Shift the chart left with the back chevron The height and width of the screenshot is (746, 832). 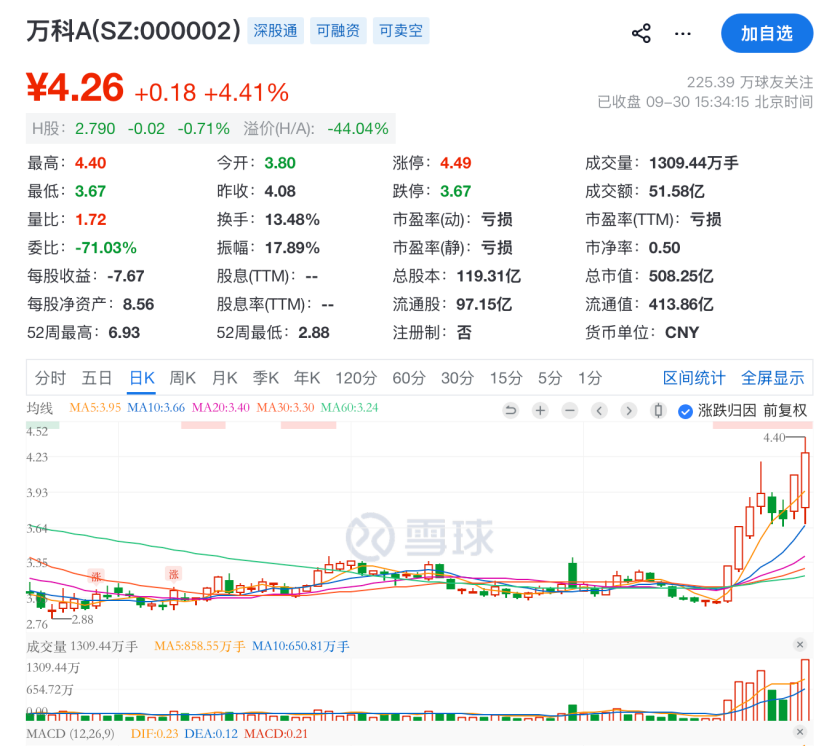point(599,410)
